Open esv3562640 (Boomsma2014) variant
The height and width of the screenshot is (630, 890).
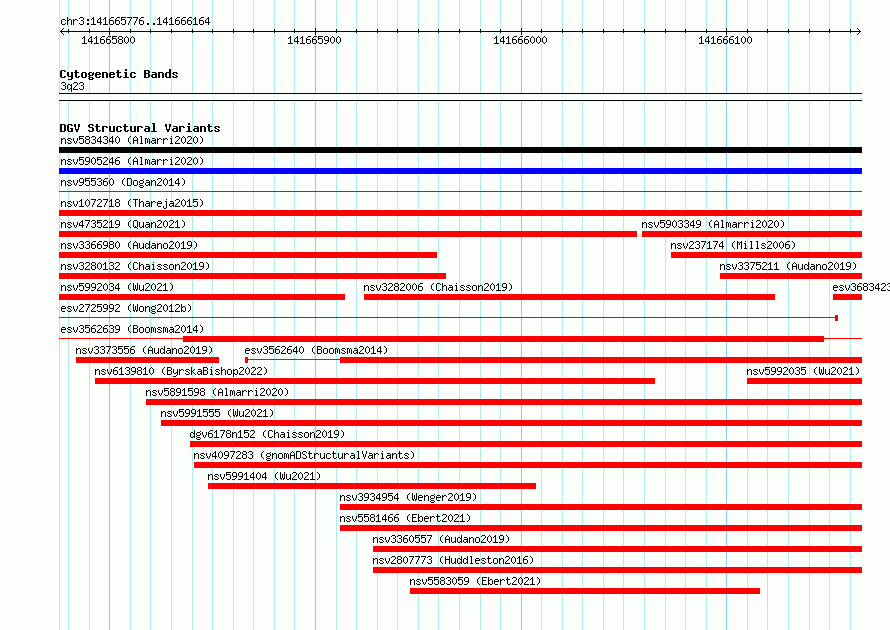coord(316,350)
